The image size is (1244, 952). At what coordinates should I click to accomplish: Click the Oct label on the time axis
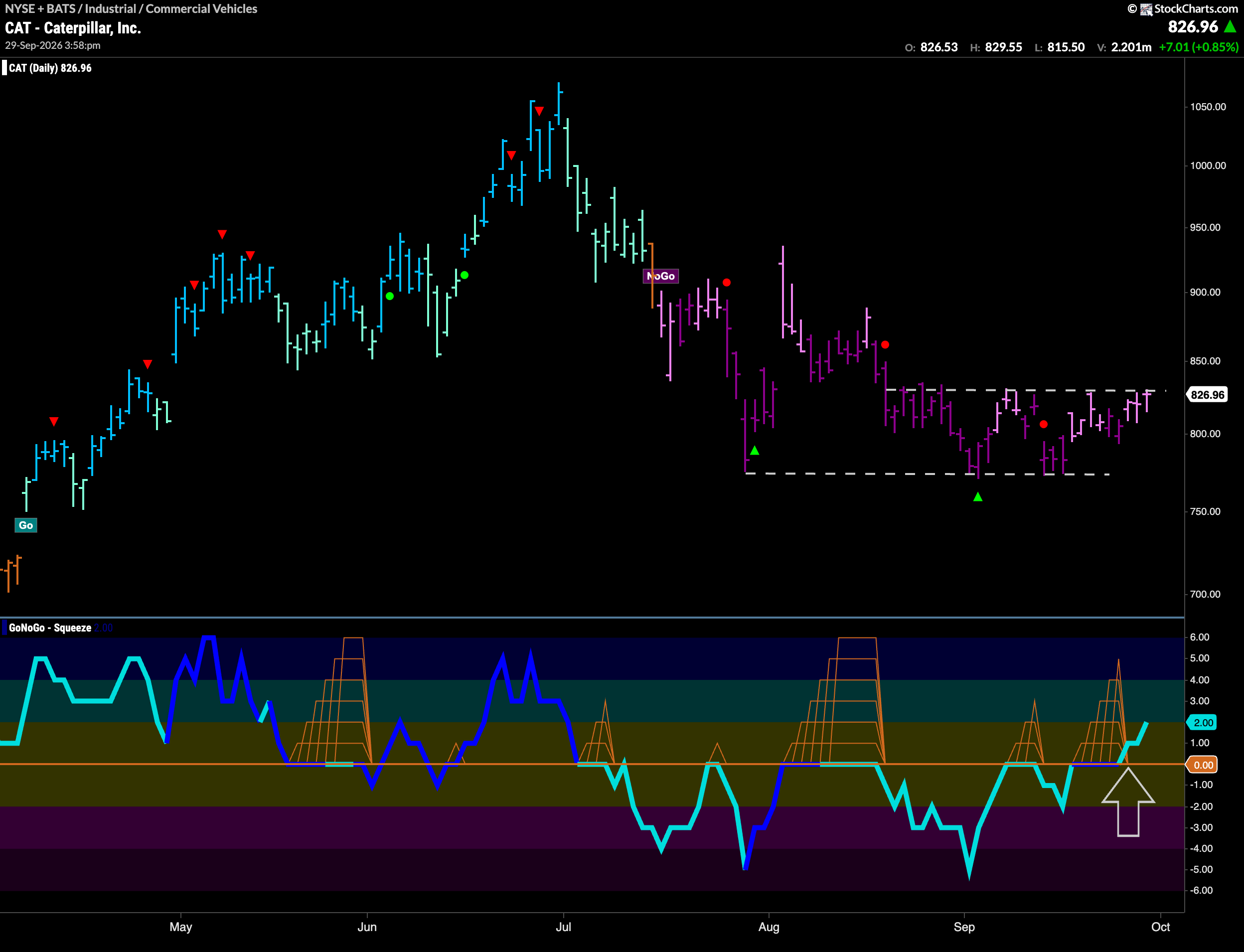click(1160, 927)
